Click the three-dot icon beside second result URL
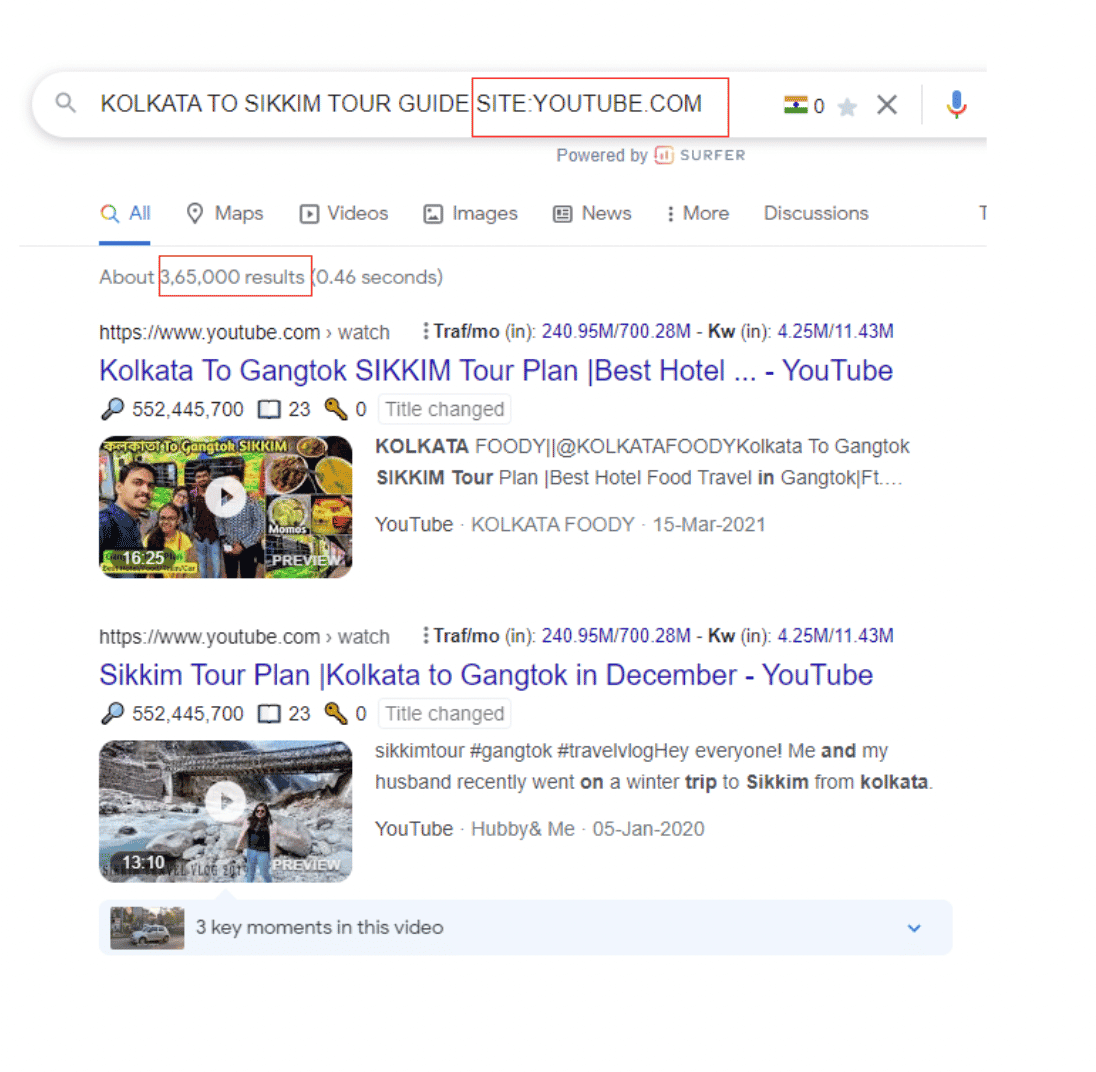This screenshot has width=1096, height=1072. (x=426, y=636)
